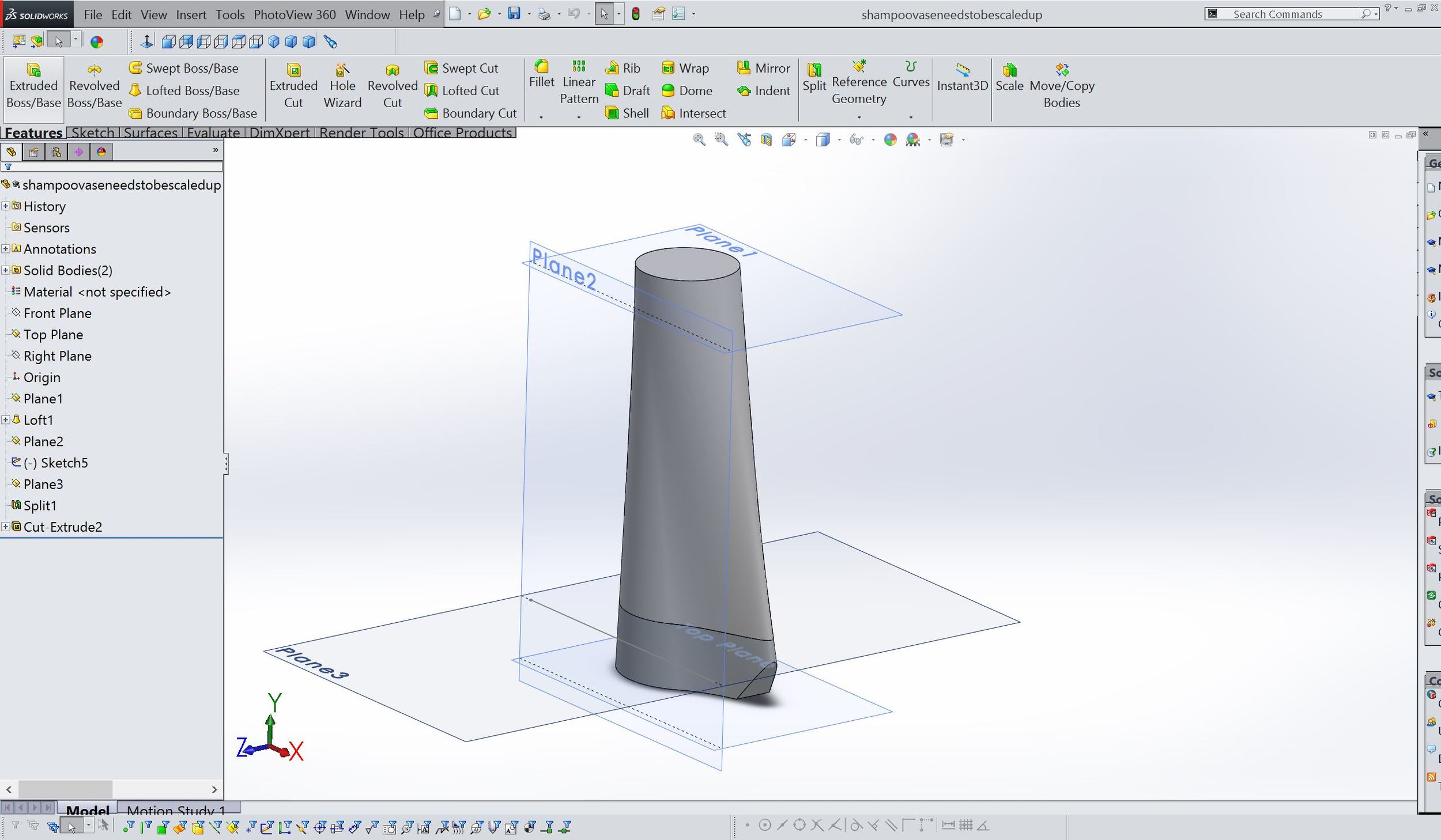Pick Boundary Boss/Base feature

tap(193, 113)
